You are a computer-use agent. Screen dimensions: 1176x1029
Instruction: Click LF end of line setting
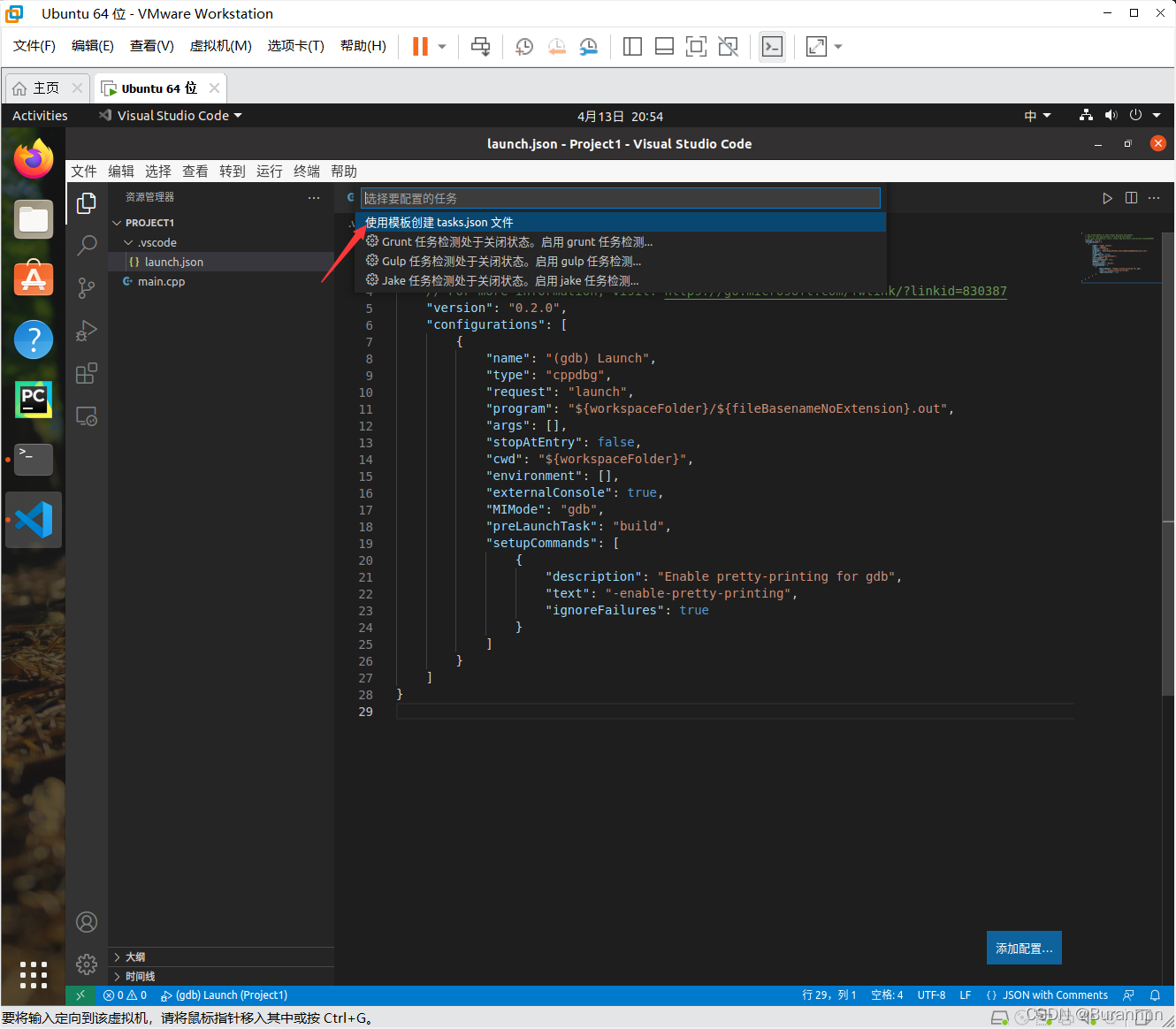click(966, 995)
